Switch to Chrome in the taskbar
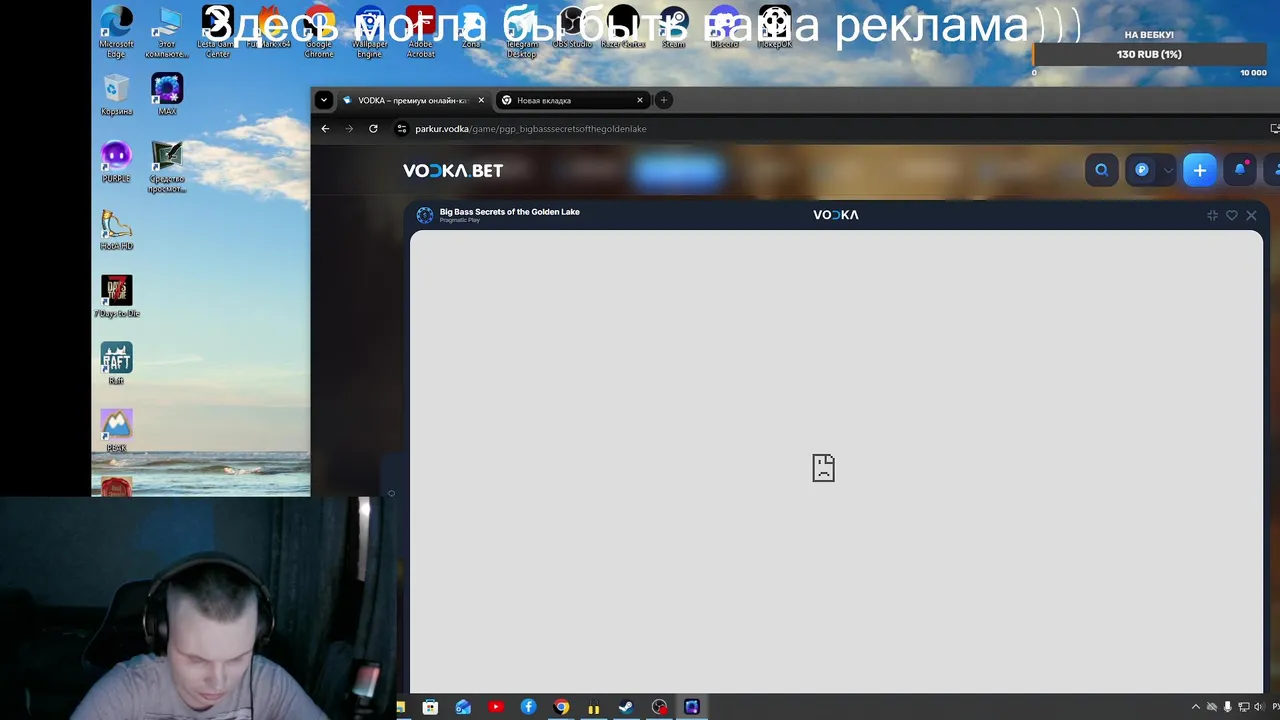 coord(561,707)
